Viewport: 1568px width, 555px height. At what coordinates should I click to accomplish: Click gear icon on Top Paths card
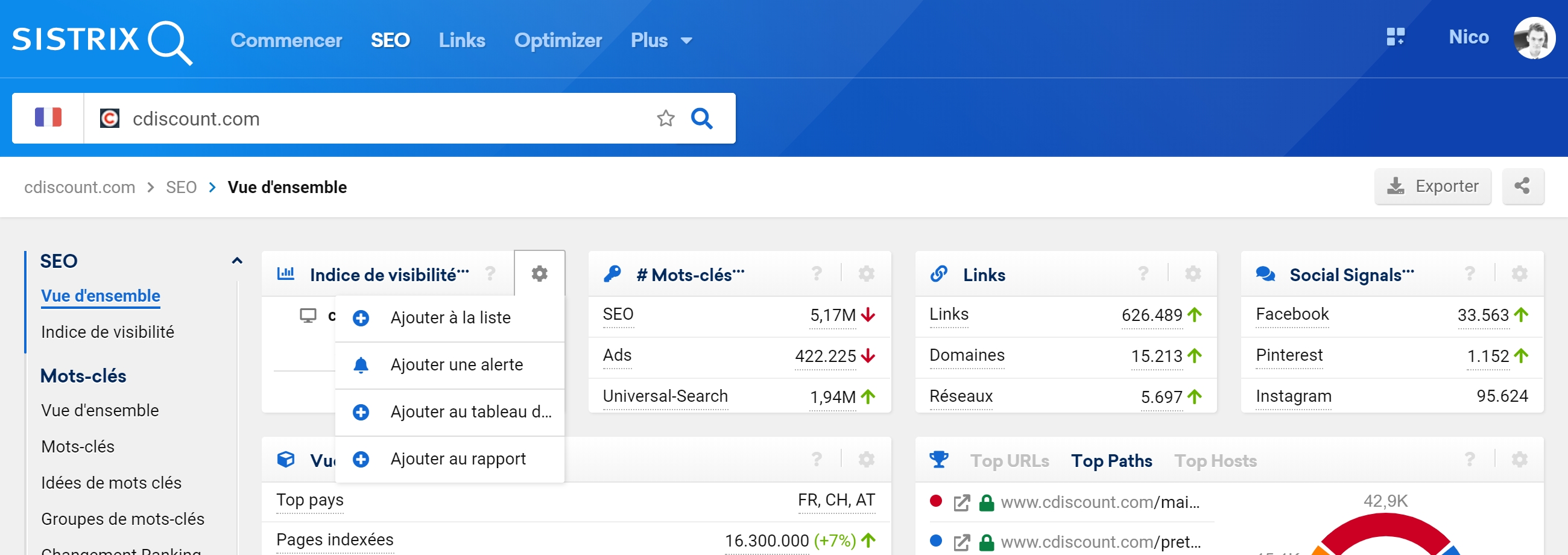coord(1519,460)
